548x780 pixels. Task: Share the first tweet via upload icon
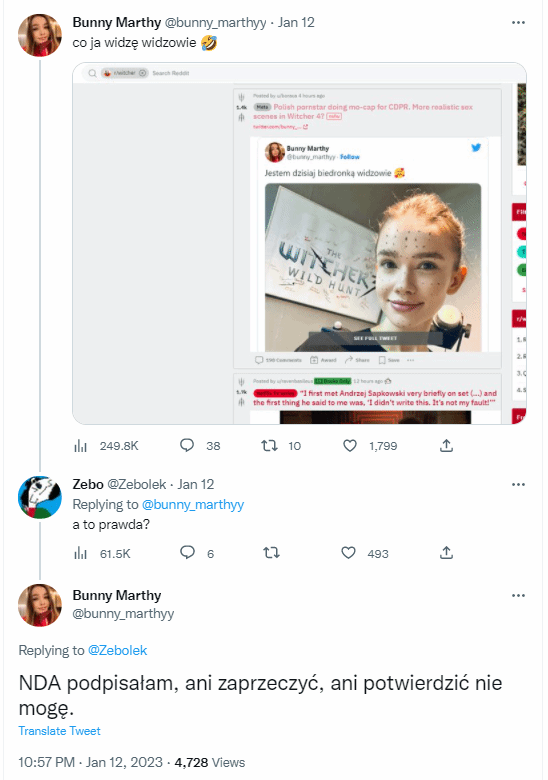point(447,445)
